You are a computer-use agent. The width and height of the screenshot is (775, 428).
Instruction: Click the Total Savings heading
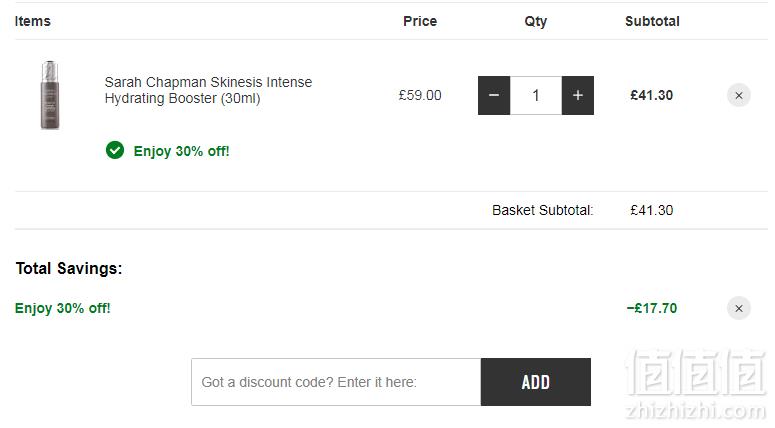(69, 268)
